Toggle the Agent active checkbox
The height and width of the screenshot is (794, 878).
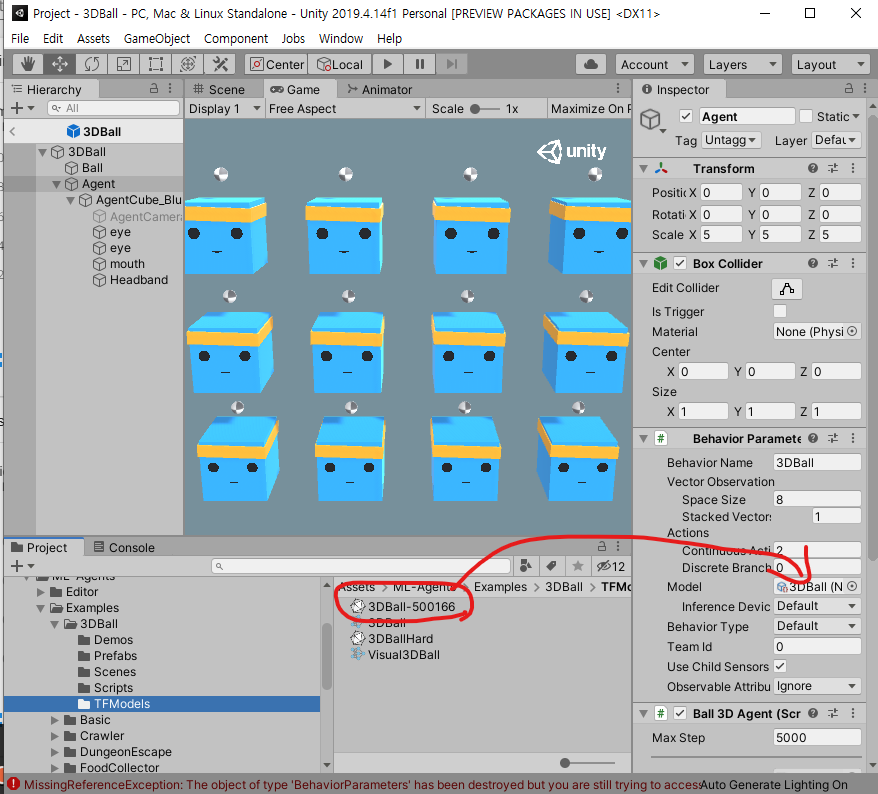pyautogui.click(x=685, y=116)
